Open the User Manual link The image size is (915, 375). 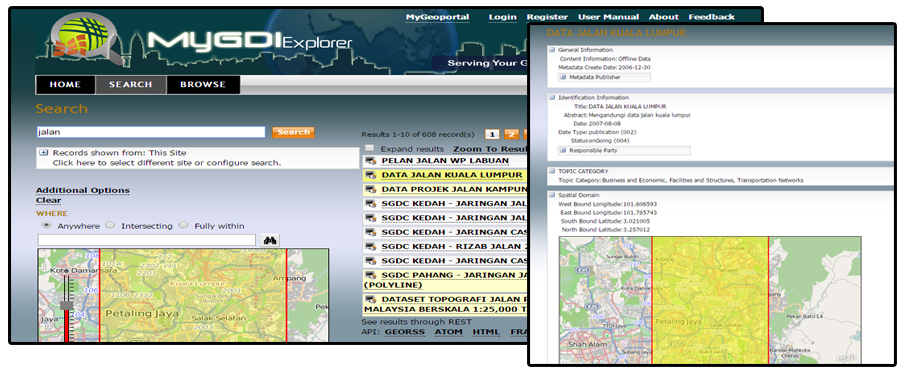[609, 17]
